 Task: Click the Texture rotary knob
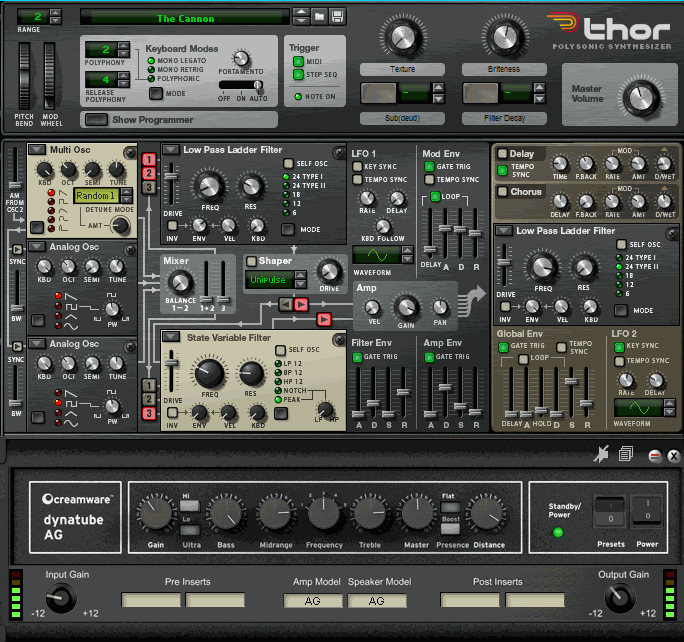[403, 37]
